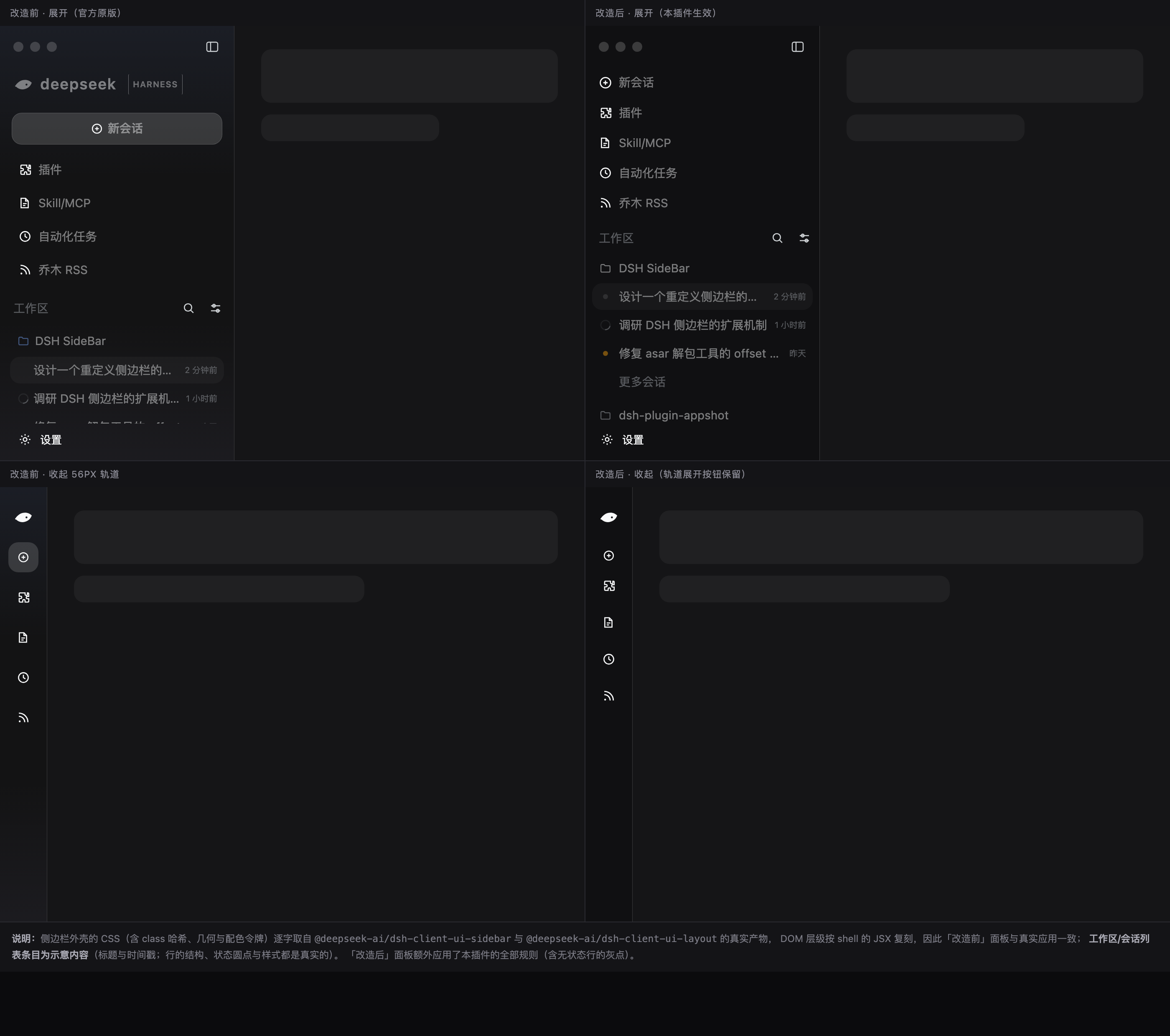Image resolution: width=1170 pixels, height=1036 pixels.
Task: Open Skill/MCP in after-expanded sidebar
Action: click(702, 143)
